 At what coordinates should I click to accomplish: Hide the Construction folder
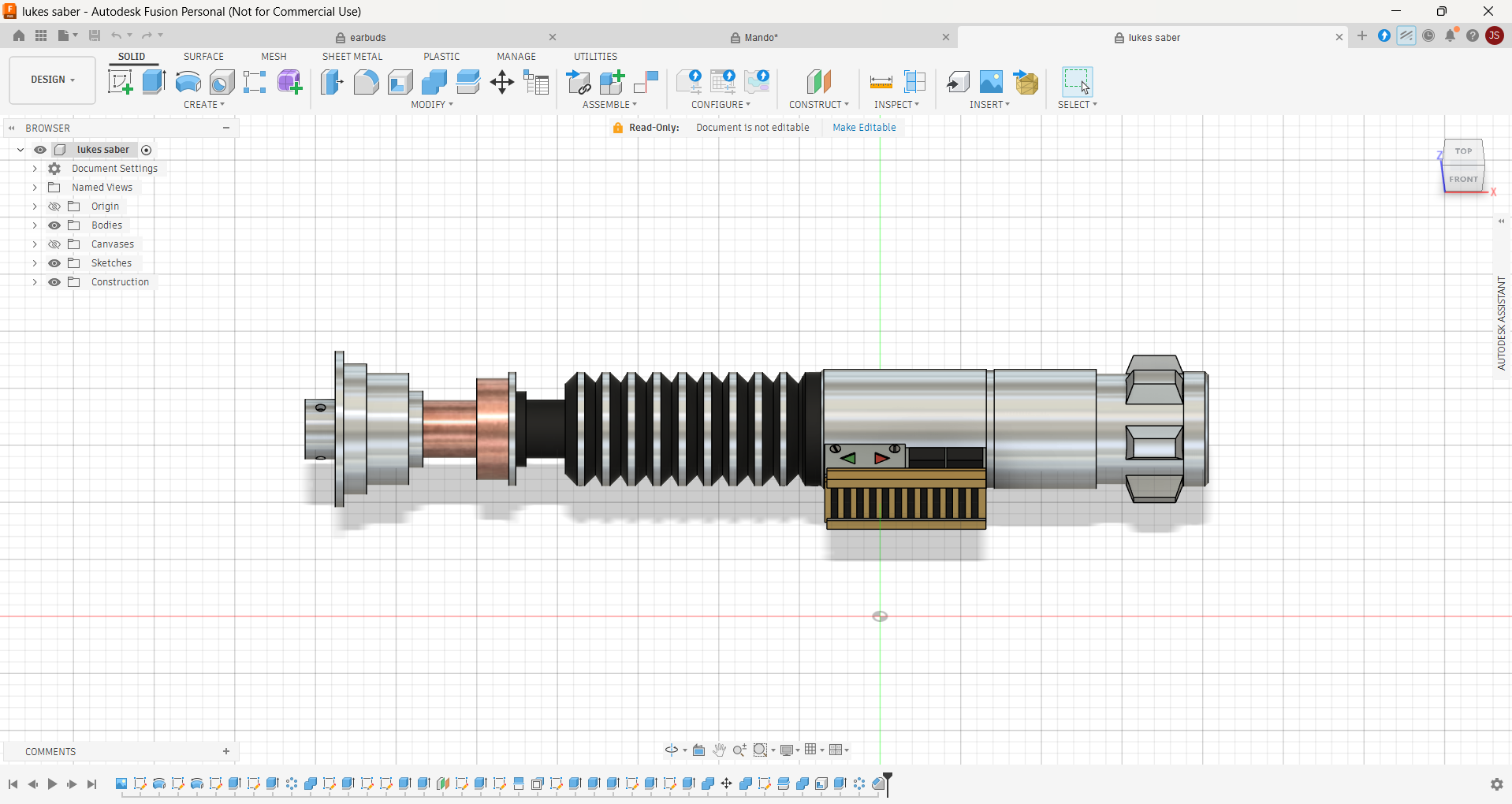tap(54, 282)
